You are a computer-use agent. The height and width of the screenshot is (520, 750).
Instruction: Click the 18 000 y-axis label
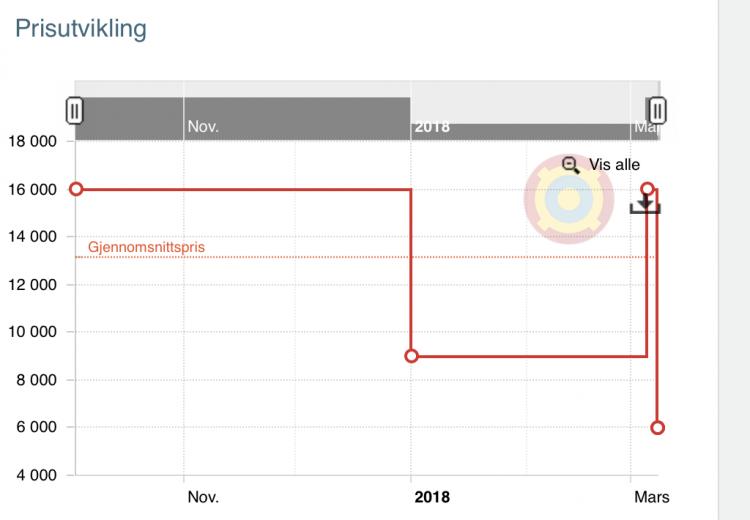(33, 142)
